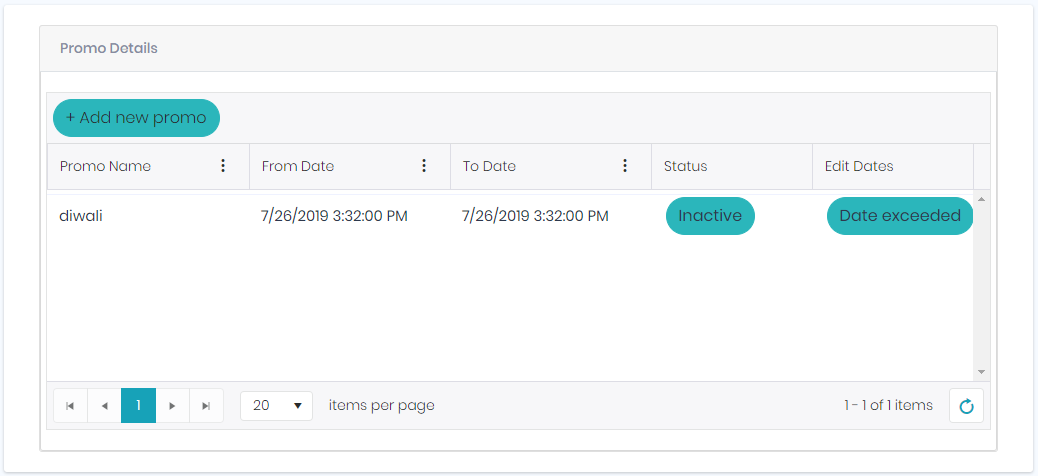Screen dimensions: 1044x476
Task: Sort by Promo Name column header
Action: [106, 166]
